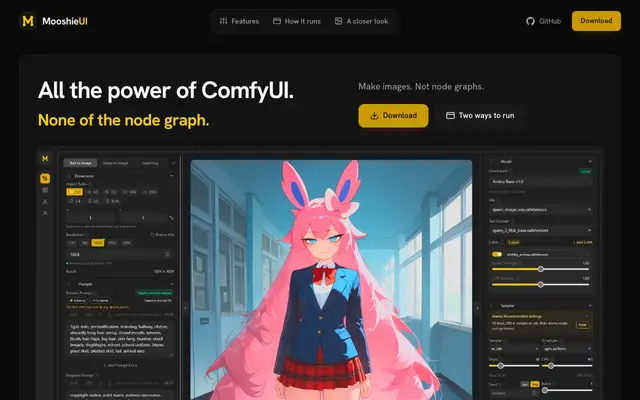Screen dimensions: 640x400
Task: Select the 2048 resolution preset
Action: click(127, 243)
